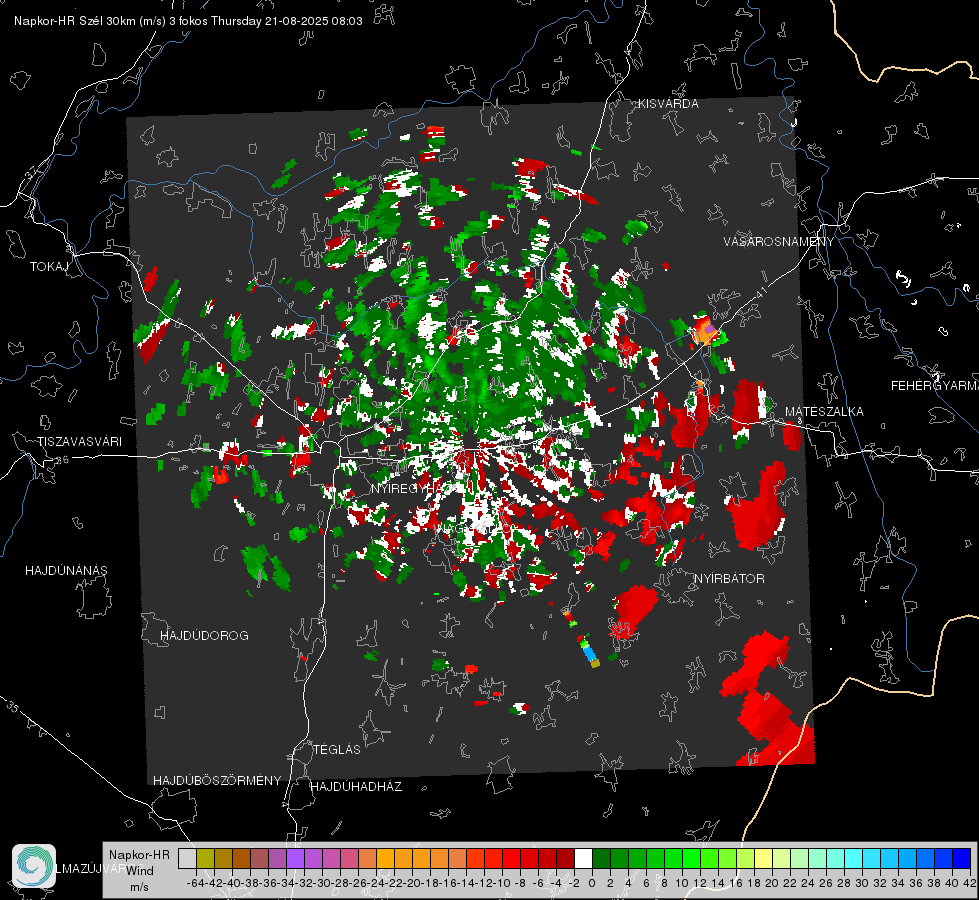Select the deep blue swatch left of 42

pos(962,858)
